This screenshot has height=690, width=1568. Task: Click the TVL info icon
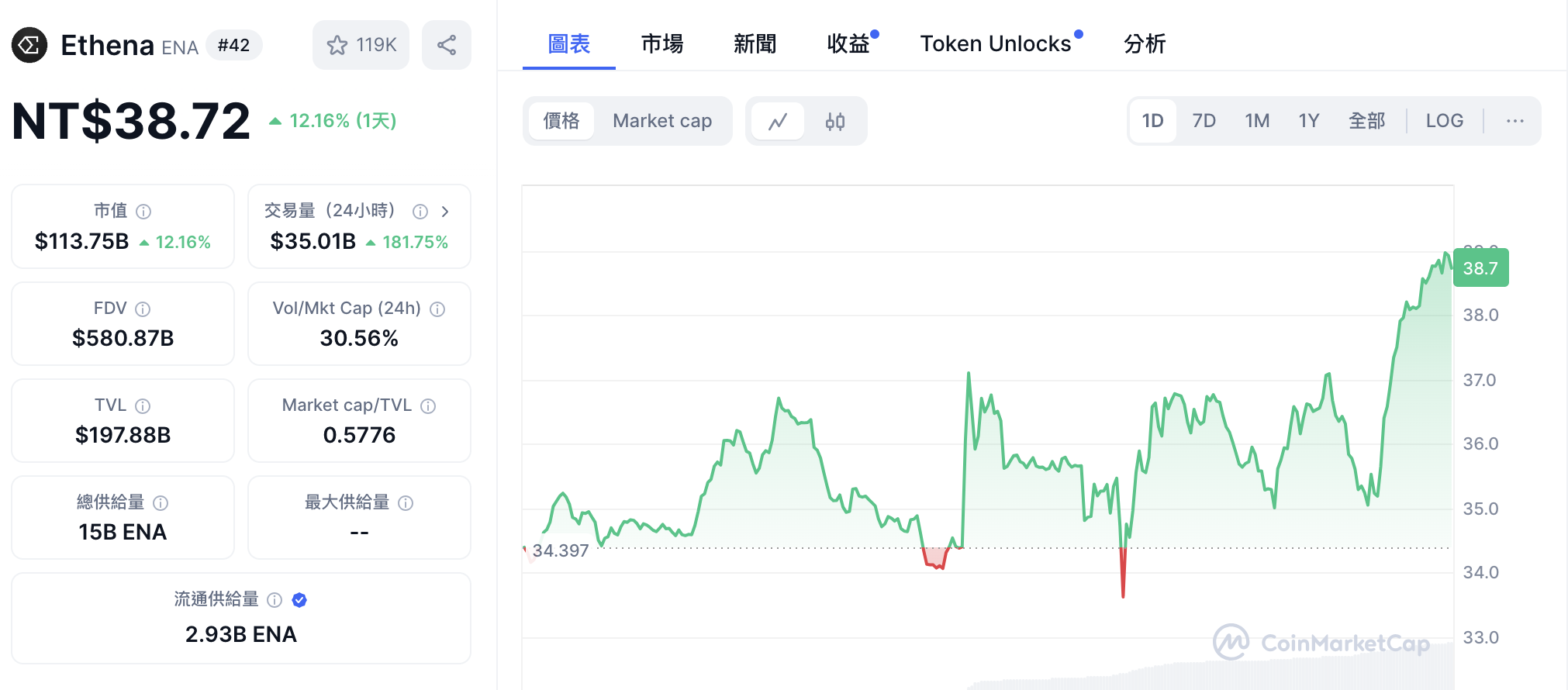click(x=143, y=405)
